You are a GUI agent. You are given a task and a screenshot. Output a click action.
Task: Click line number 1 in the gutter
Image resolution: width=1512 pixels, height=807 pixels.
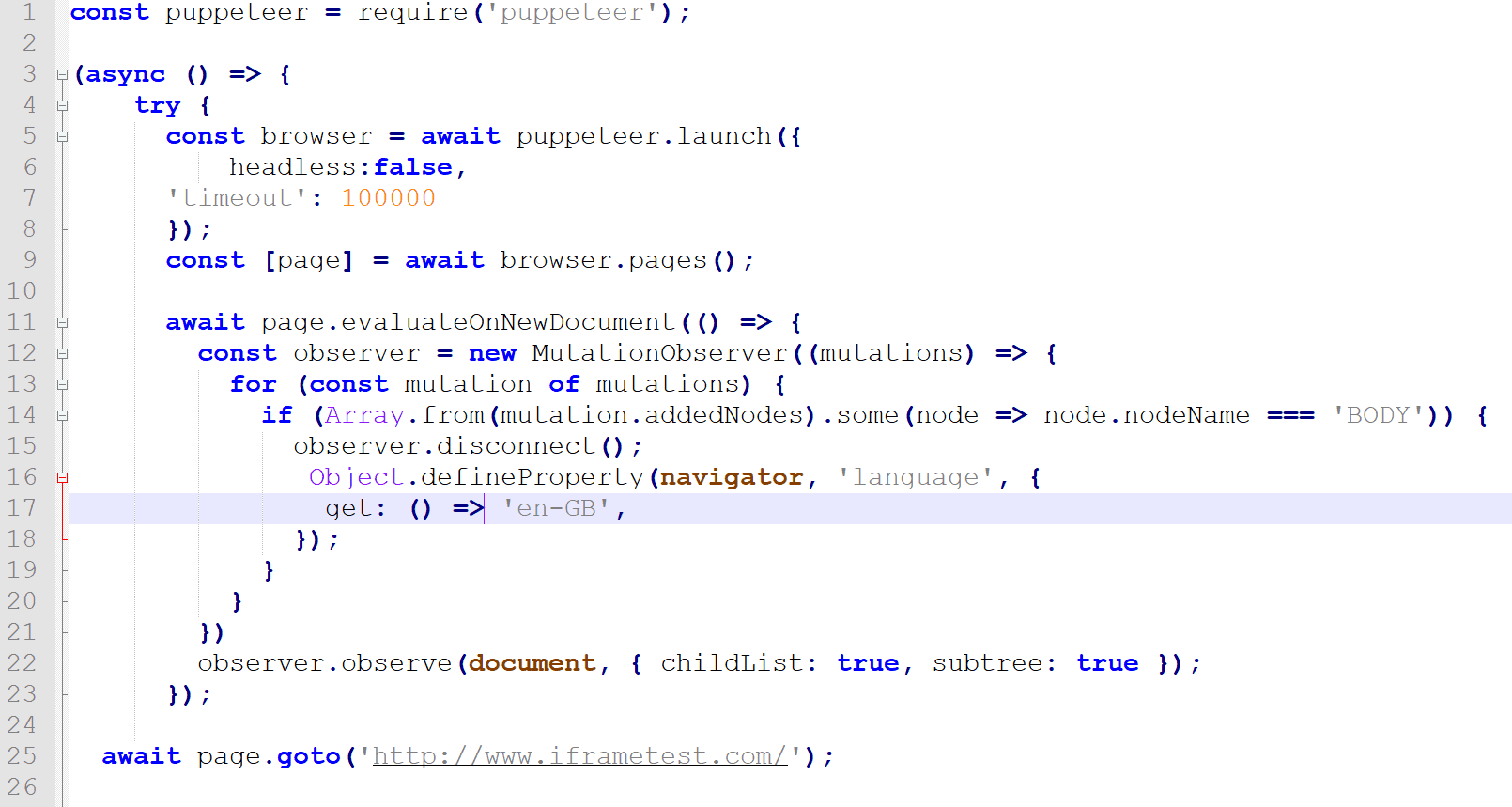[x=29, y=12]
